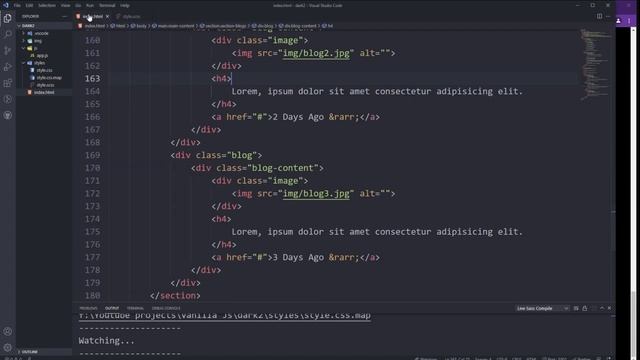Open editor more actions ellipsis

pos(608,16)
